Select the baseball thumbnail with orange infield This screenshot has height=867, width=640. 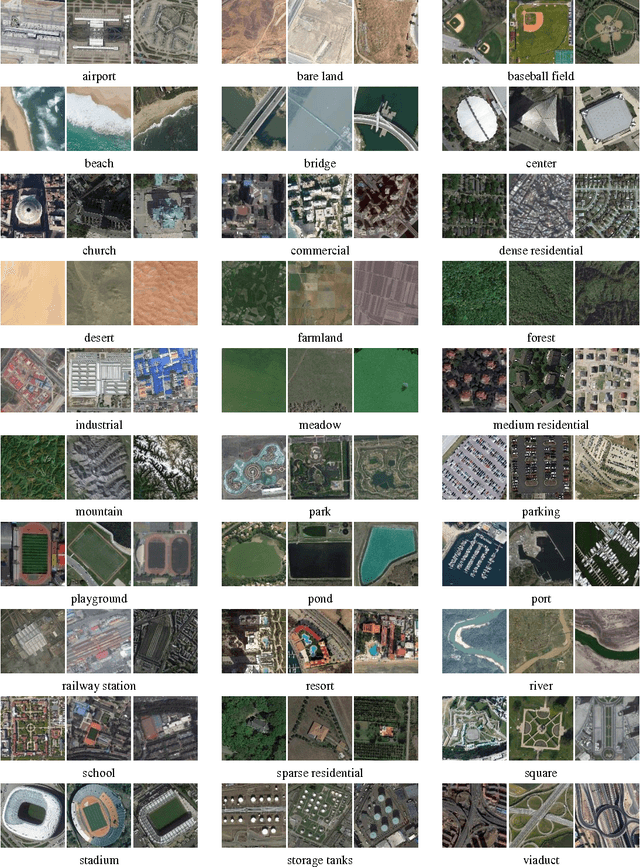(540, 32)
